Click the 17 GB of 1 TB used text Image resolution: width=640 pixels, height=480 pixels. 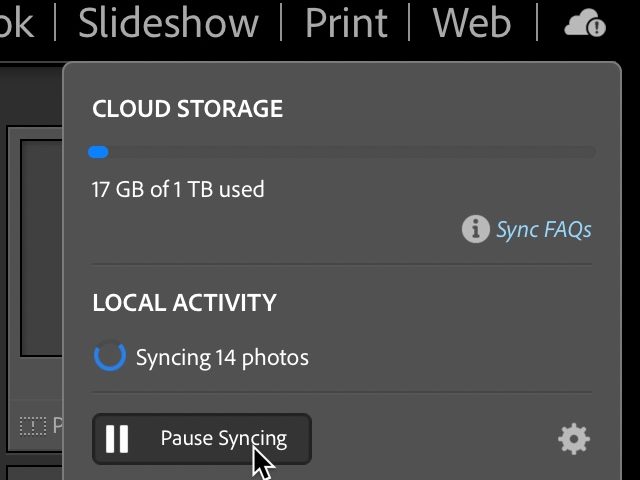click(178, 189)
